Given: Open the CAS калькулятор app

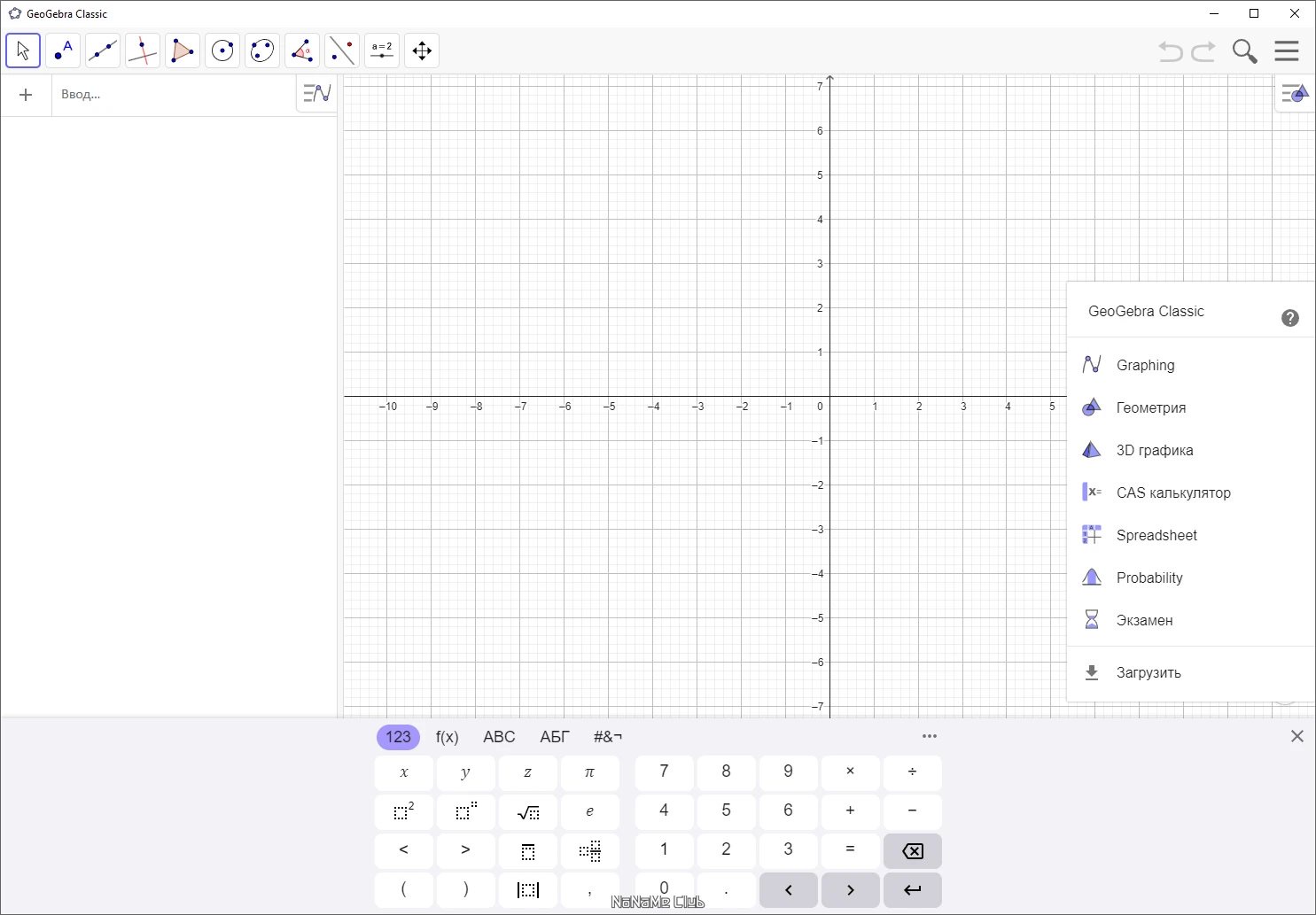Looking at the screenshot, I should pos(1191,492).
